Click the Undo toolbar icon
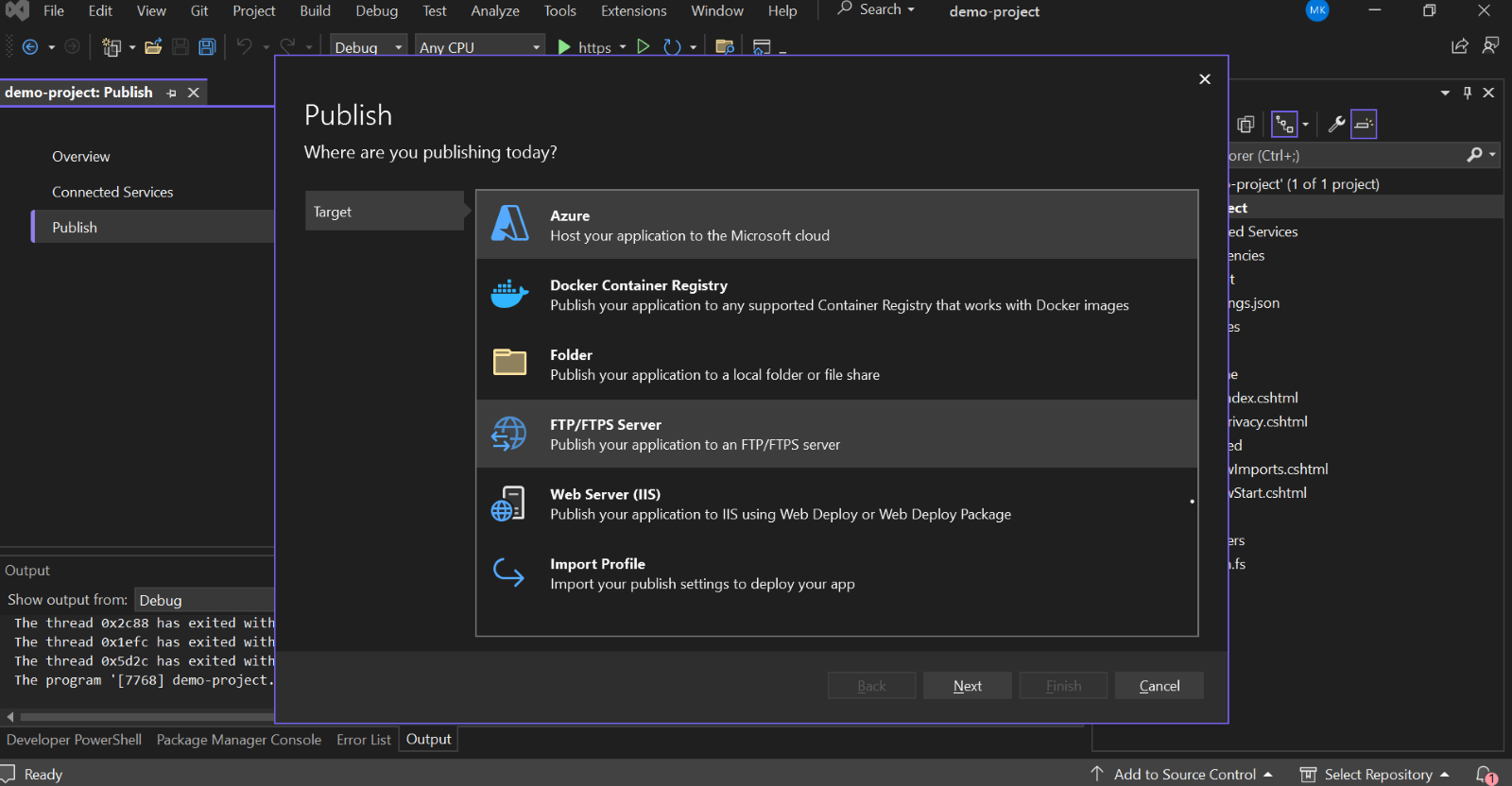This screenshot has width=1512, height=786. click(245, 46)
